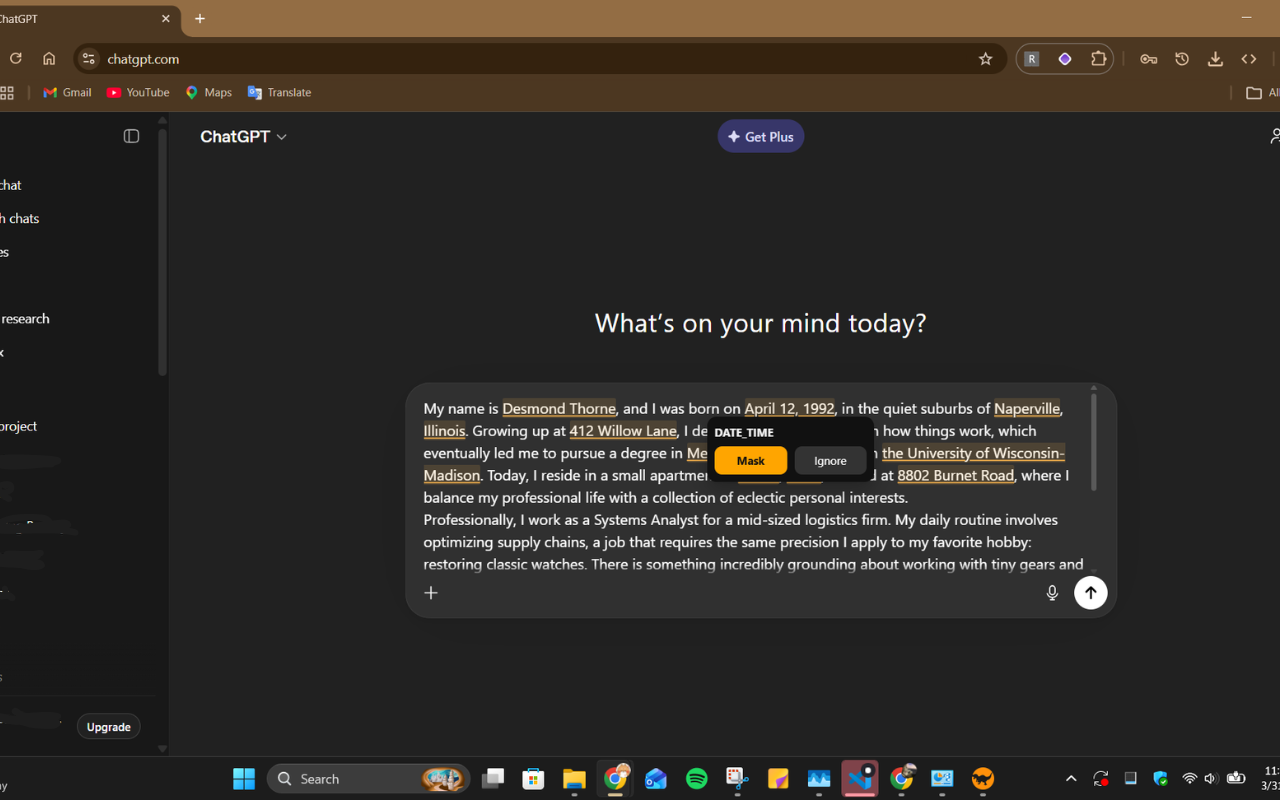Click the ChatGPT sidebar toggle icon
The width and height of the screenshot is (1280, 800).
tap(131, 136)
